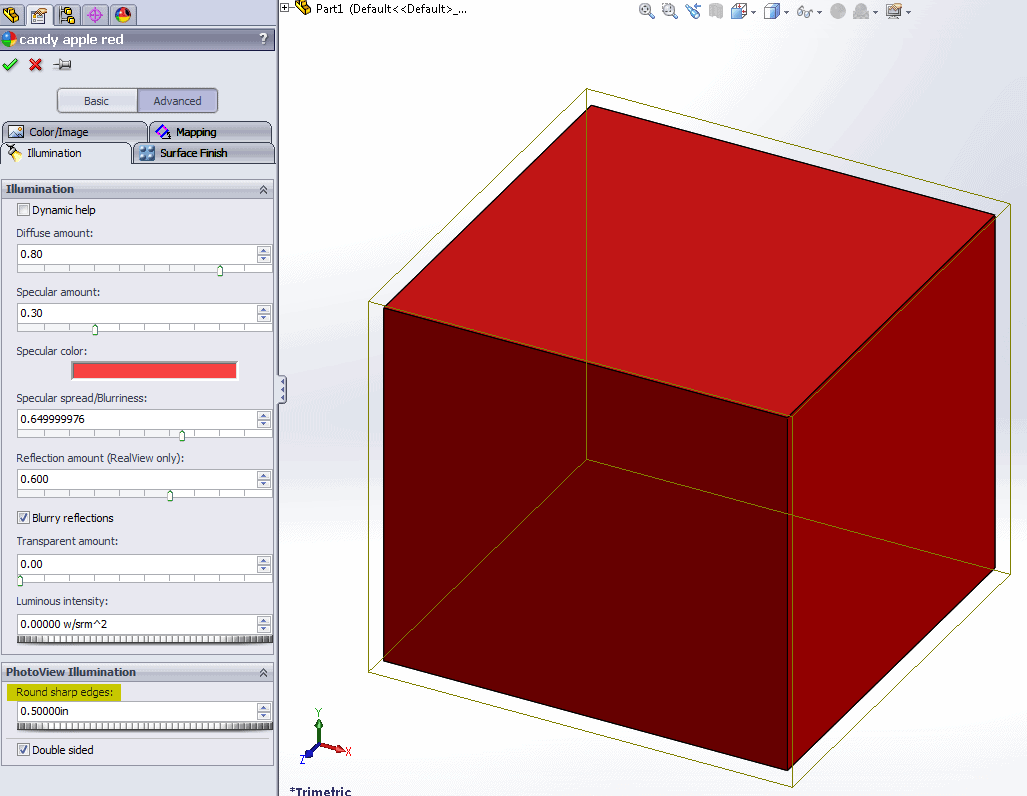Open the DisplayManager colored sphere tab

click(122, 14)
